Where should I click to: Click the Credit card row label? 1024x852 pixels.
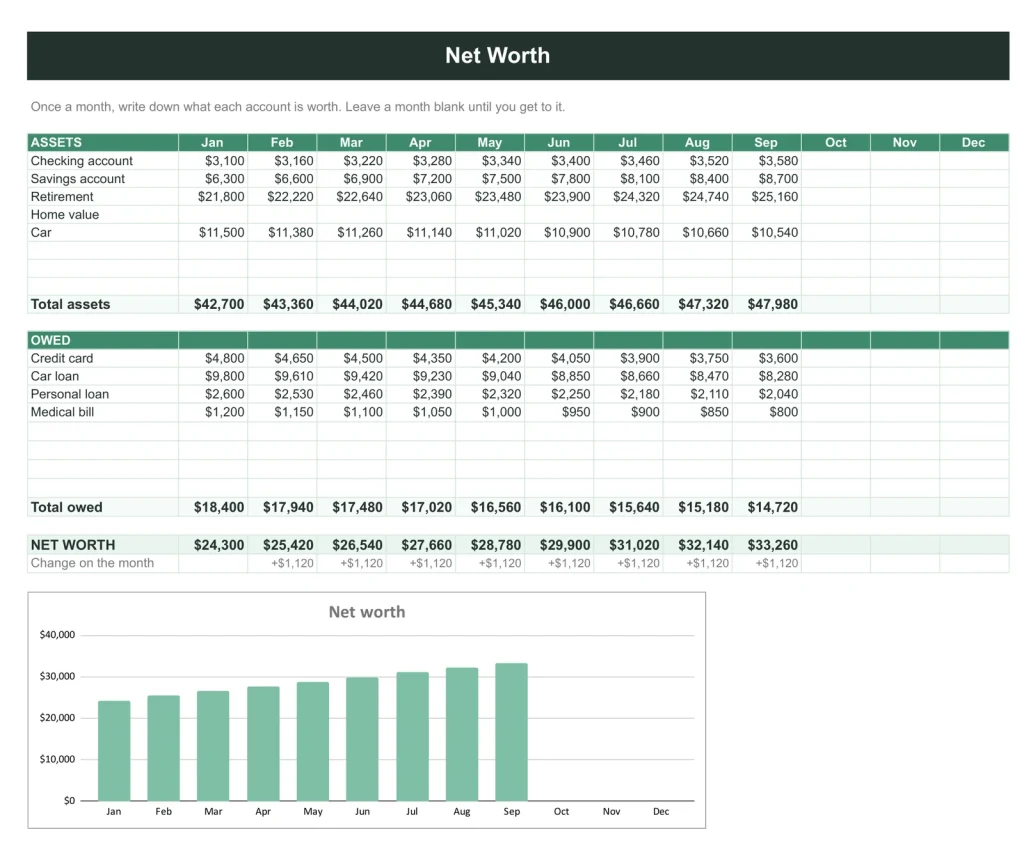click(62, 358)
